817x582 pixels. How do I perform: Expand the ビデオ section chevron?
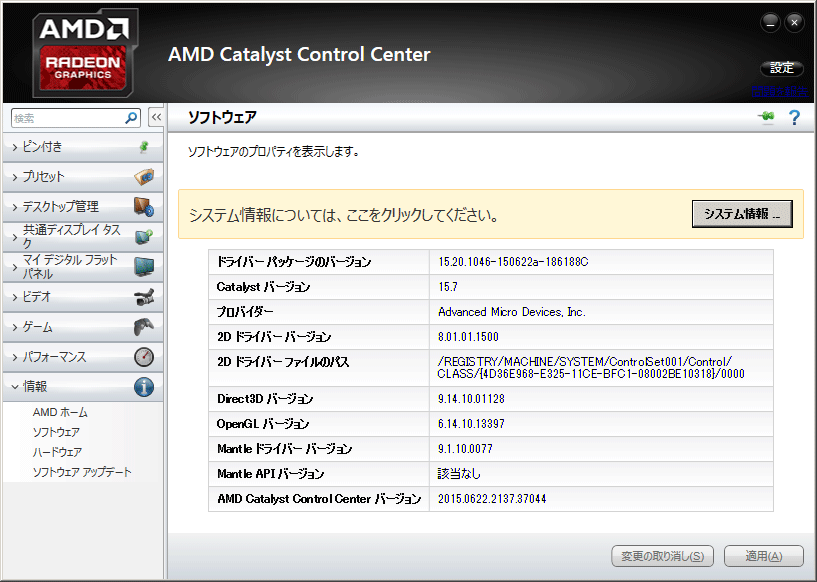(15, 297)
